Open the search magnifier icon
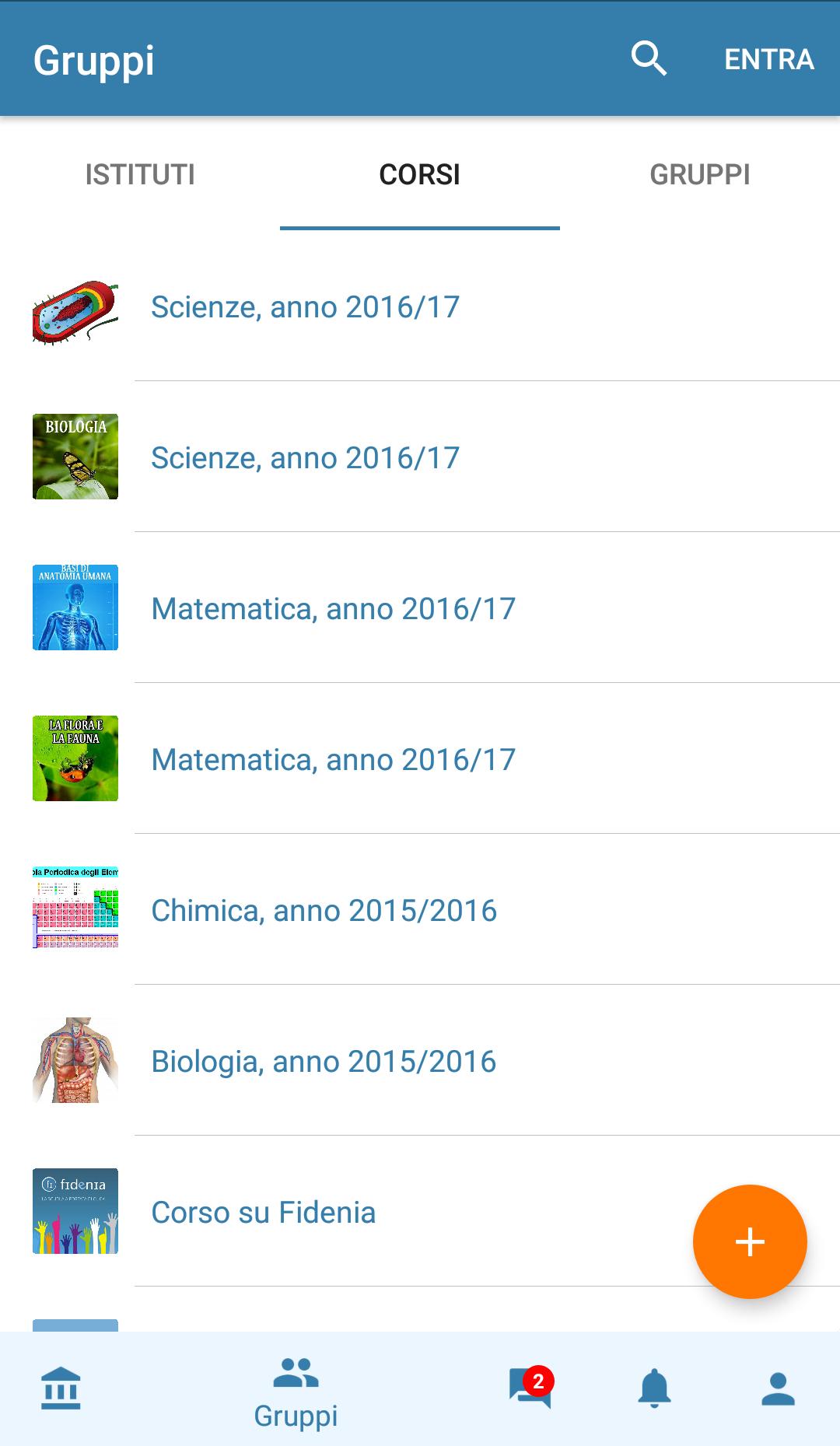The height and width of the screenshot is (1446, 840). point(649,59)
